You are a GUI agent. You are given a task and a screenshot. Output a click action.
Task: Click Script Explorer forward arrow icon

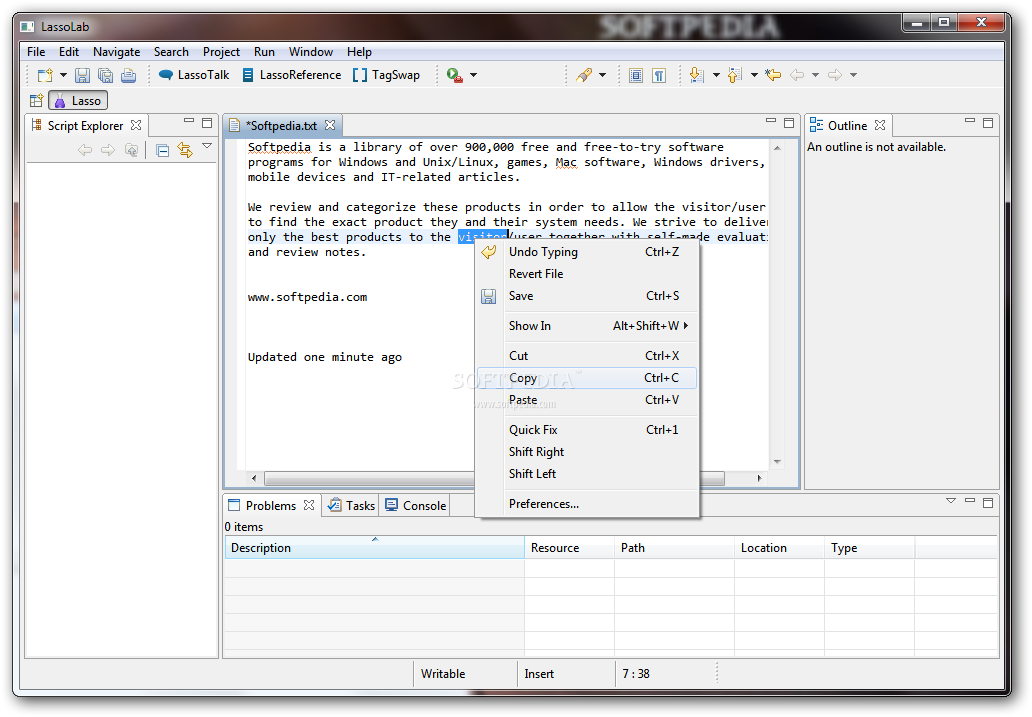[108, 150]
